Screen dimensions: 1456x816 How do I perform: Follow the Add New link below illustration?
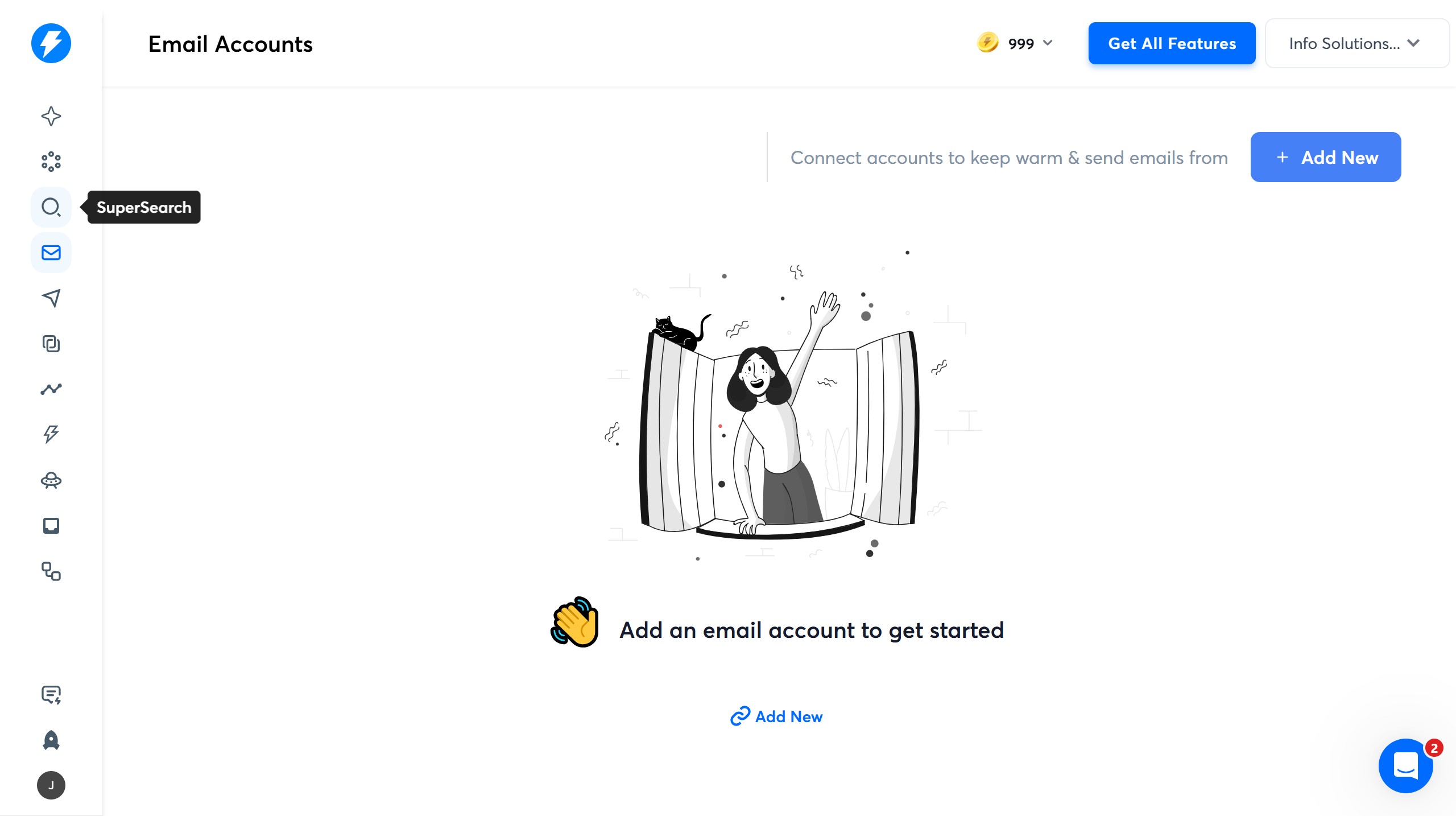click(x=776, y=716)
